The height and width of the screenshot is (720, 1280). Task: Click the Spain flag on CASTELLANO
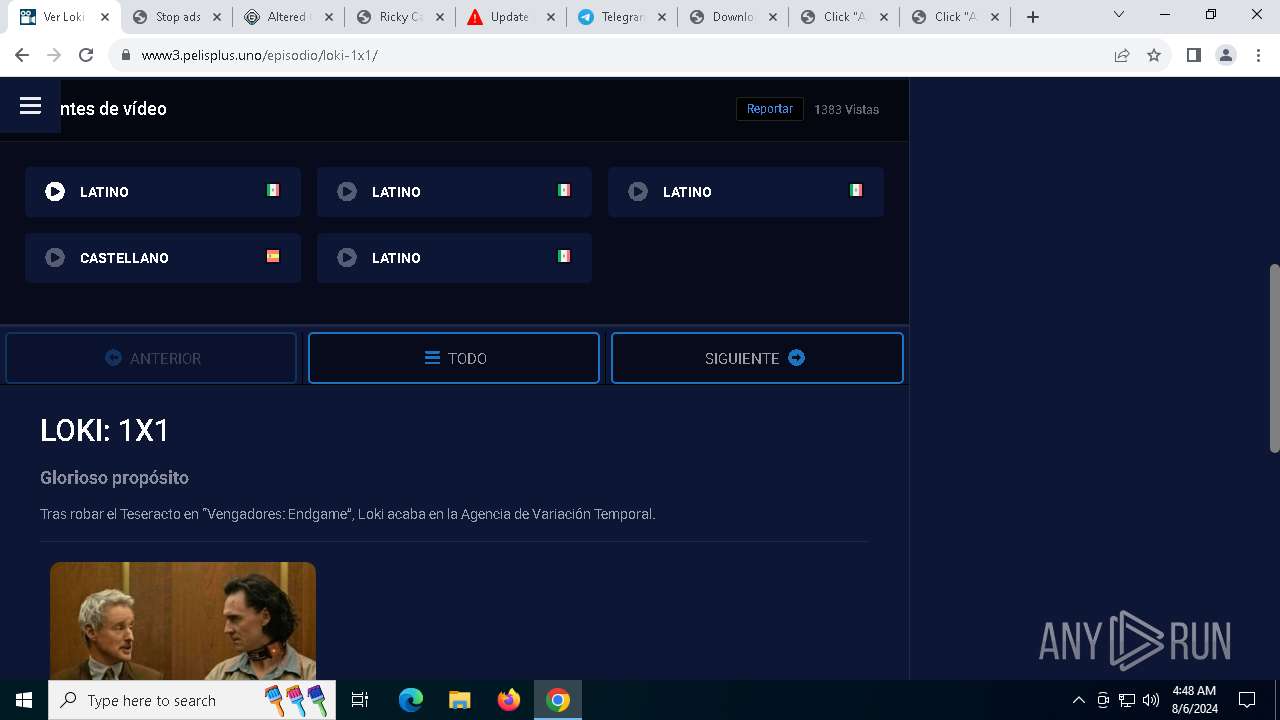pyautogui.click(x=273, y=256)
